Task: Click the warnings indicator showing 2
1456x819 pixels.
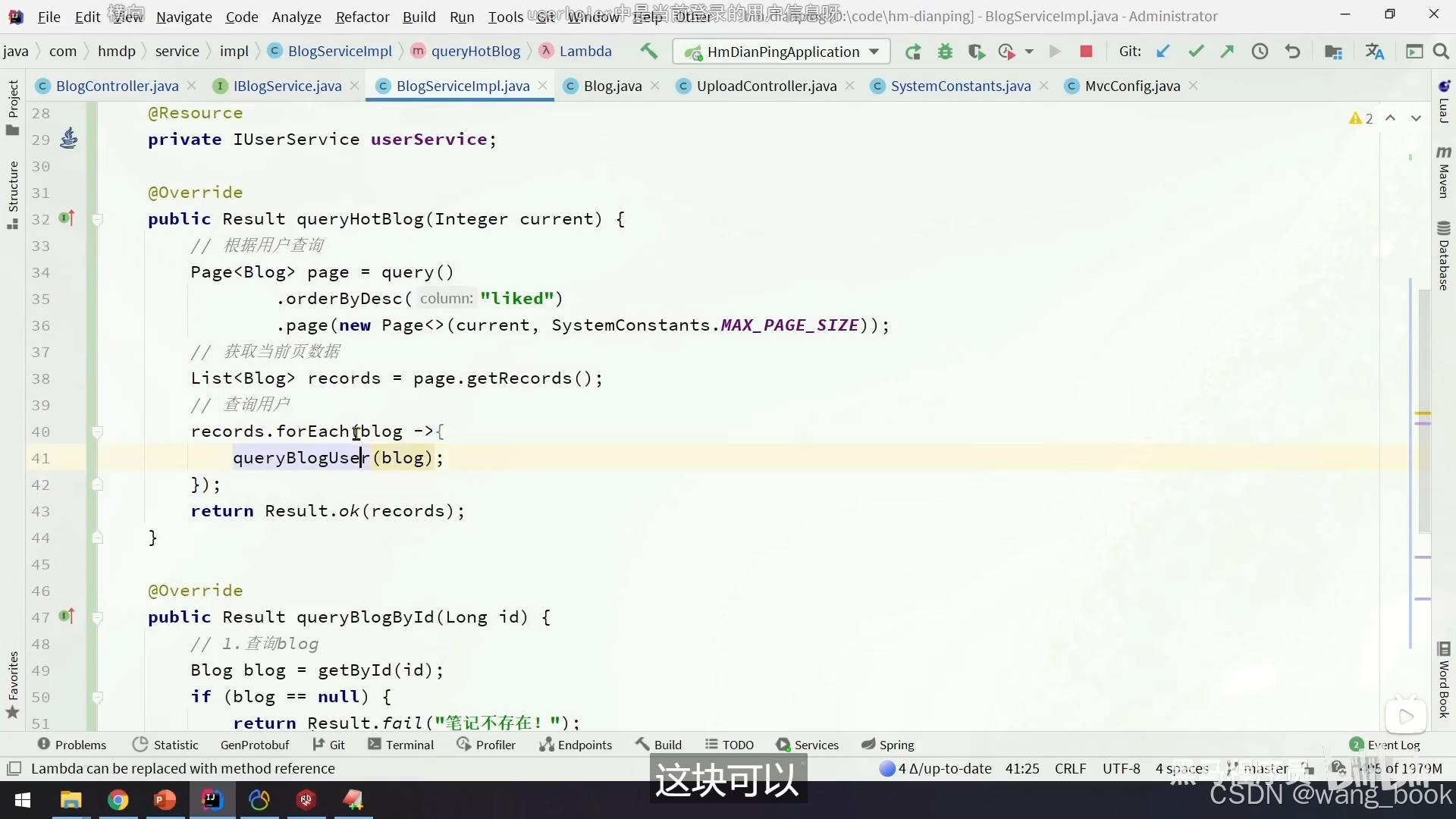Action: 1361,118
